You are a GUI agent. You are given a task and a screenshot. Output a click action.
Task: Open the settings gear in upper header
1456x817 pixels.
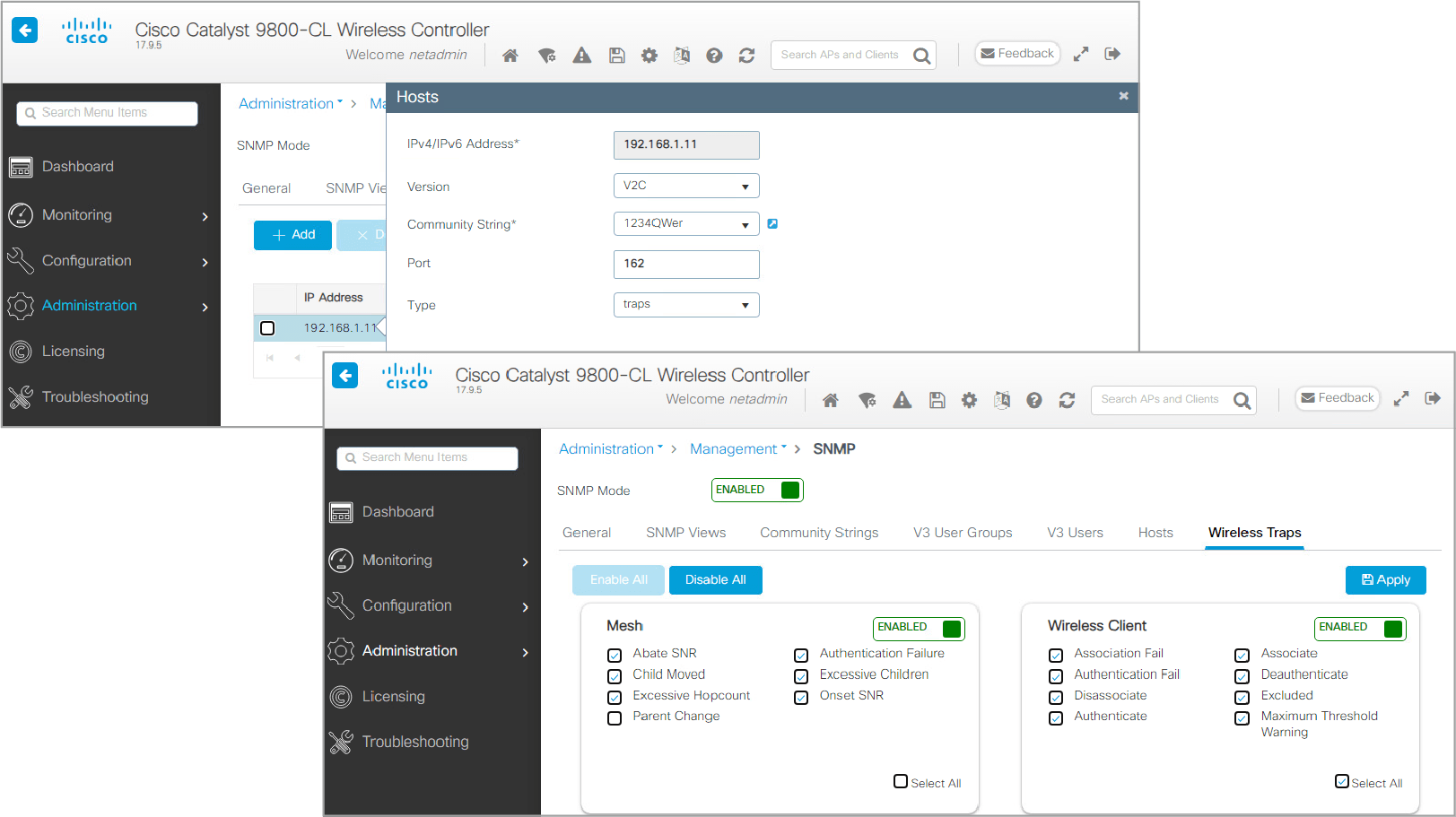tap(649, 56)
